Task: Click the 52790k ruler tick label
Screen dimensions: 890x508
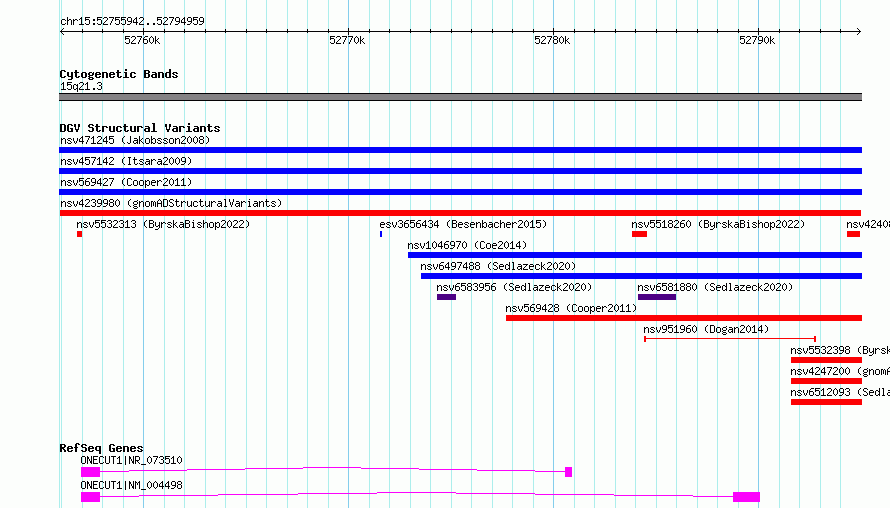Action: pos(757,40)
